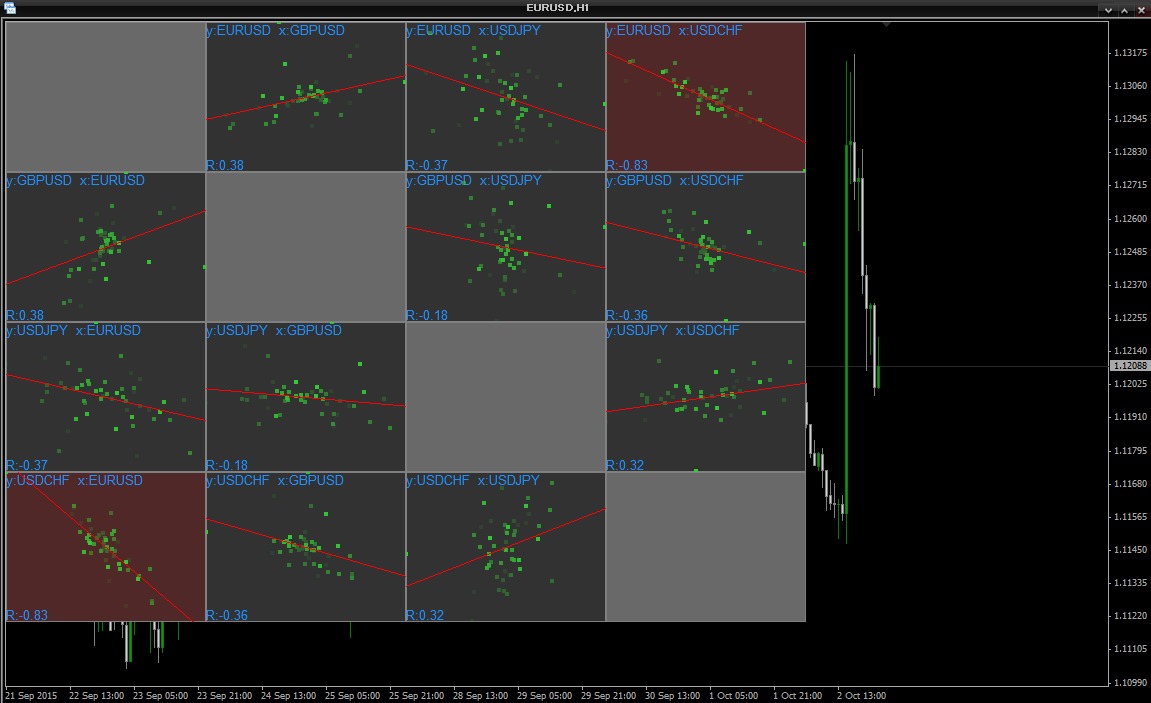Image resolution: width=1151 pixels, height=703 pixels.
Task: Click the chart shift triangle marker
Action: (x=884, y=23)
